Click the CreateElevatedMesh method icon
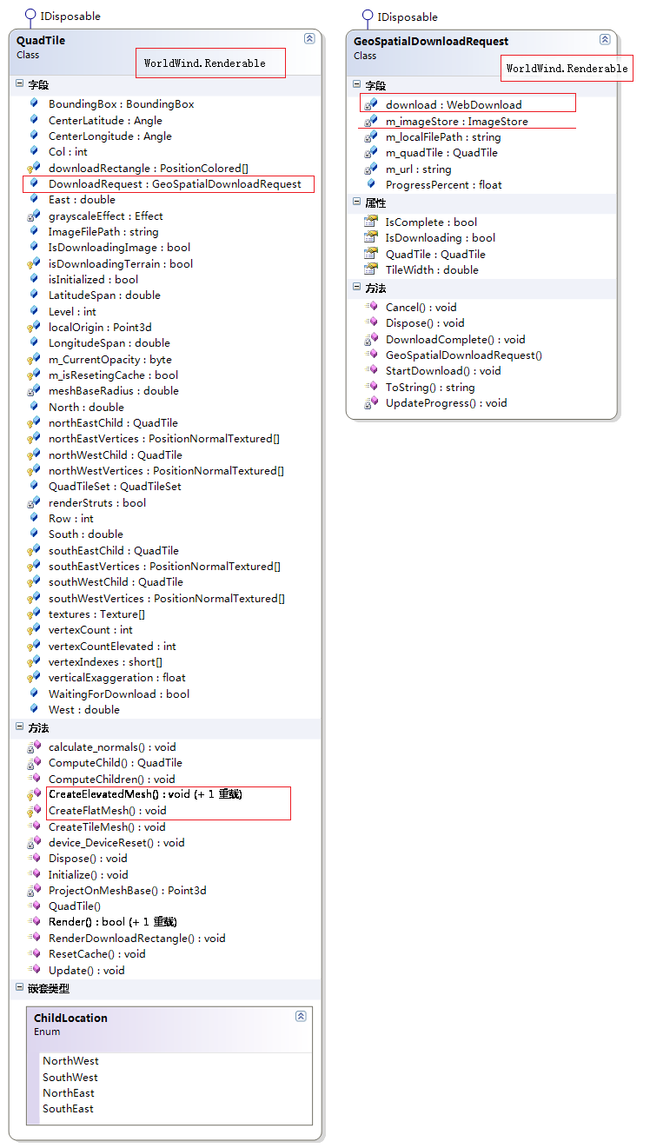 (34, 794)
